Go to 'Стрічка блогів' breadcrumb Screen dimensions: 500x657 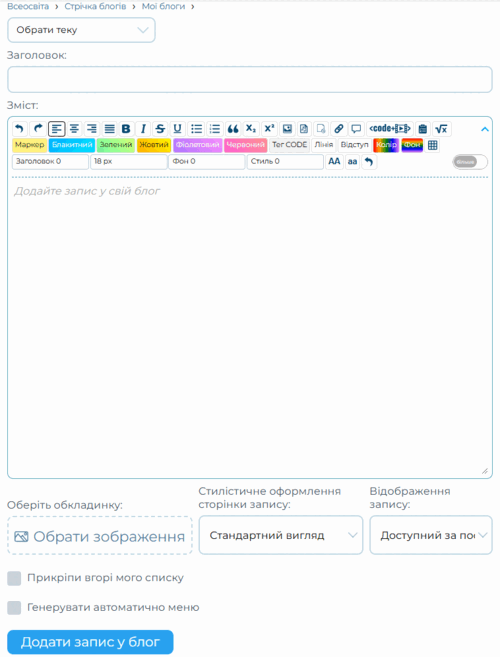(x=95, y=6)
